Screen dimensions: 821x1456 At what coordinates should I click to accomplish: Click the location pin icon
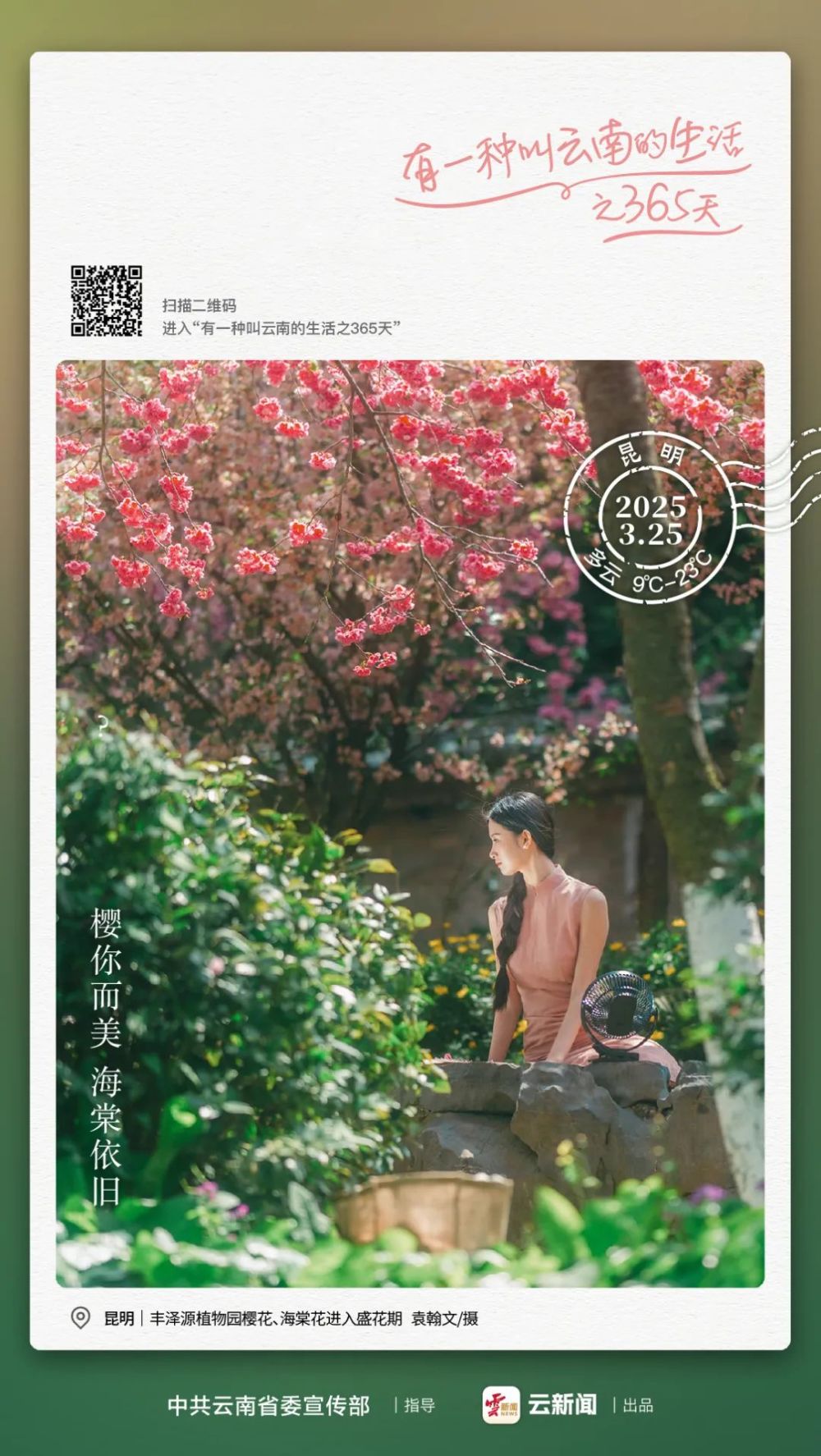[80, 1318]
